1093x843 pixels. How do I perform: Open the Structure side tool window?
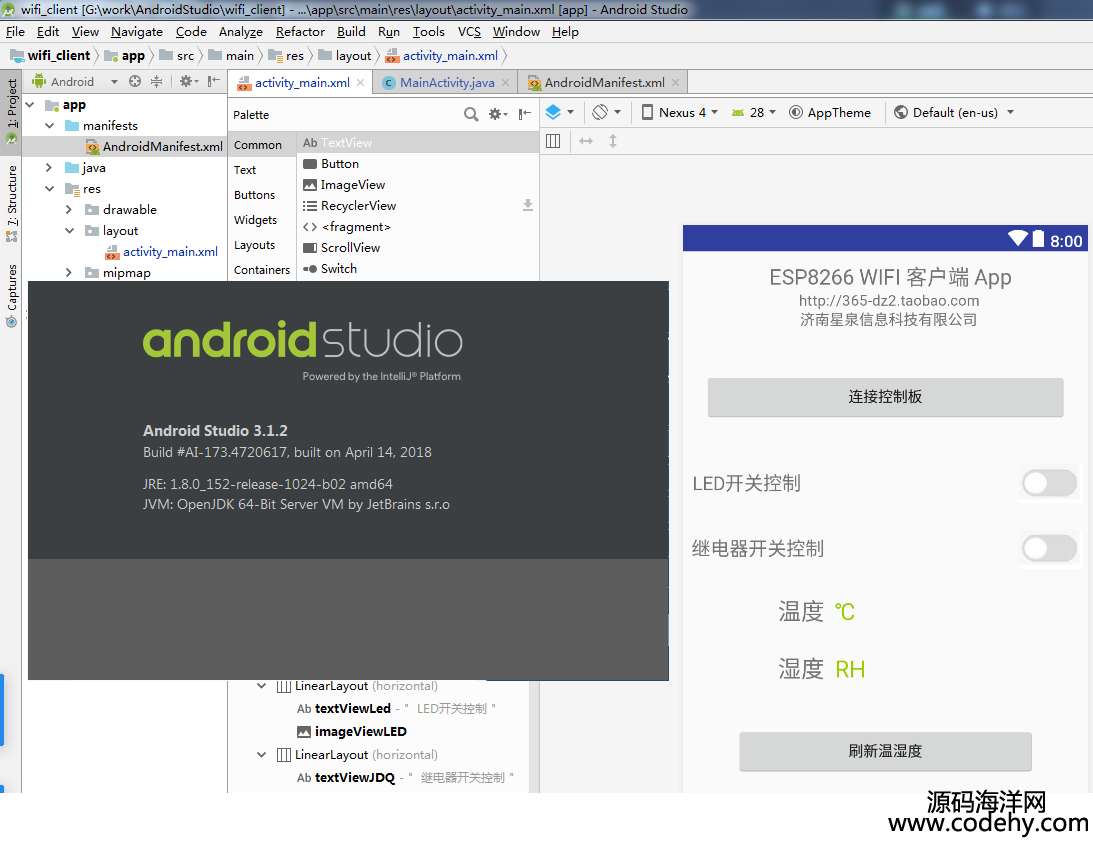click(x=11, y=204)
